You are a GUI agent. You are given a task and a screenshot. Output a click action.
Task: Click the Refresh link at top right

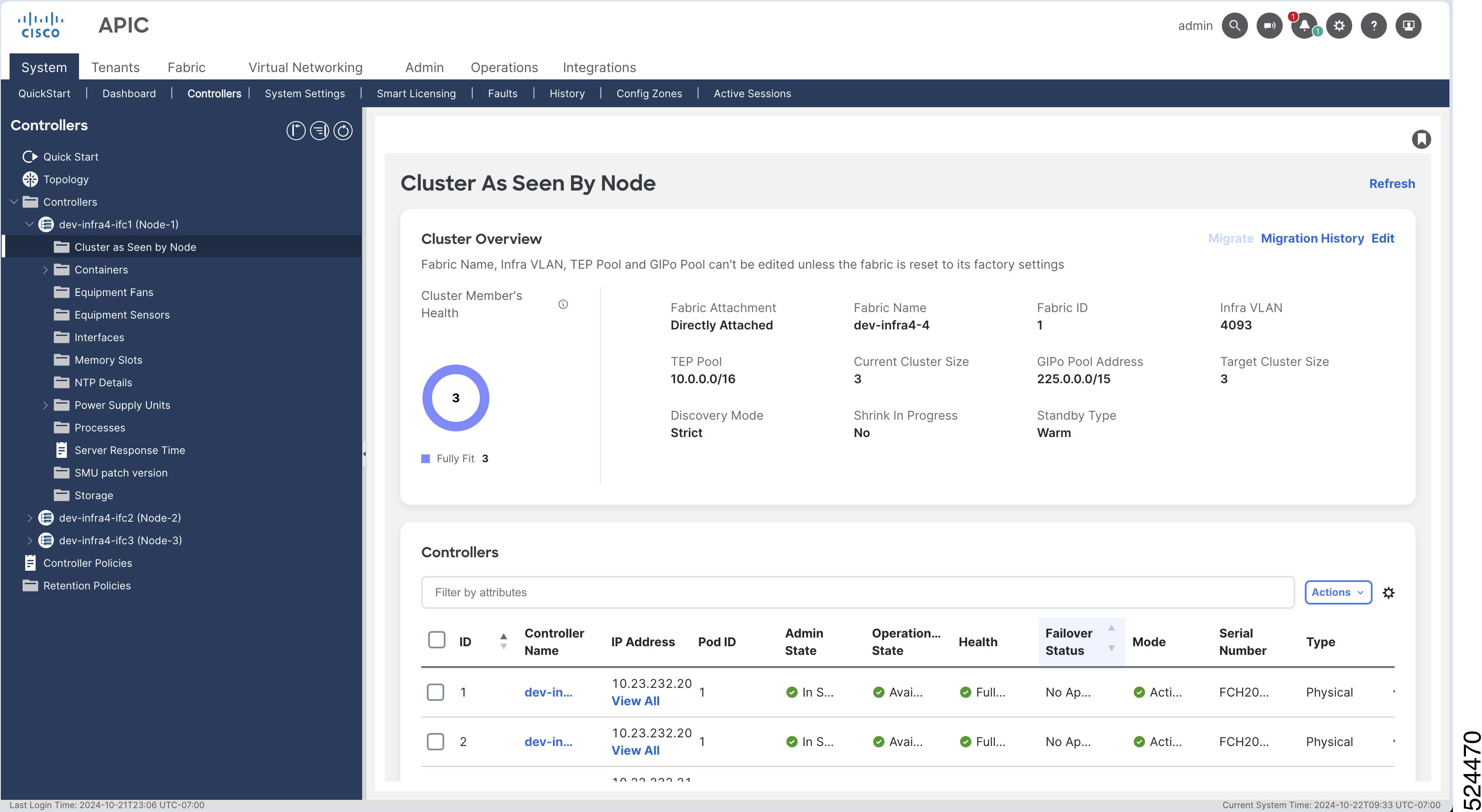1391,184
